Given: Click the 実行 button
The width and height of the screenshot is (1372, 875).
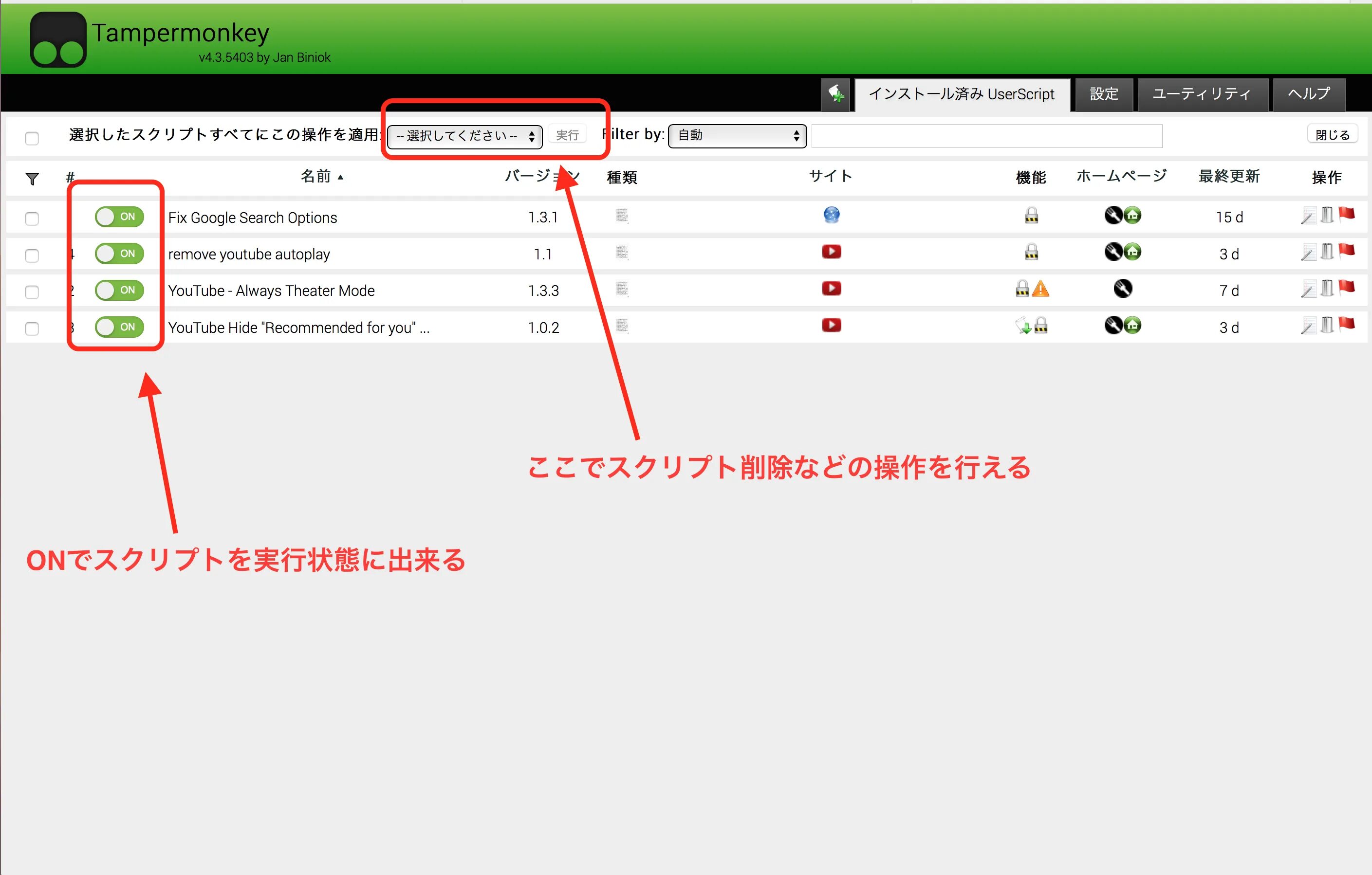Looking at the screenshot, I should click(568, 135).
